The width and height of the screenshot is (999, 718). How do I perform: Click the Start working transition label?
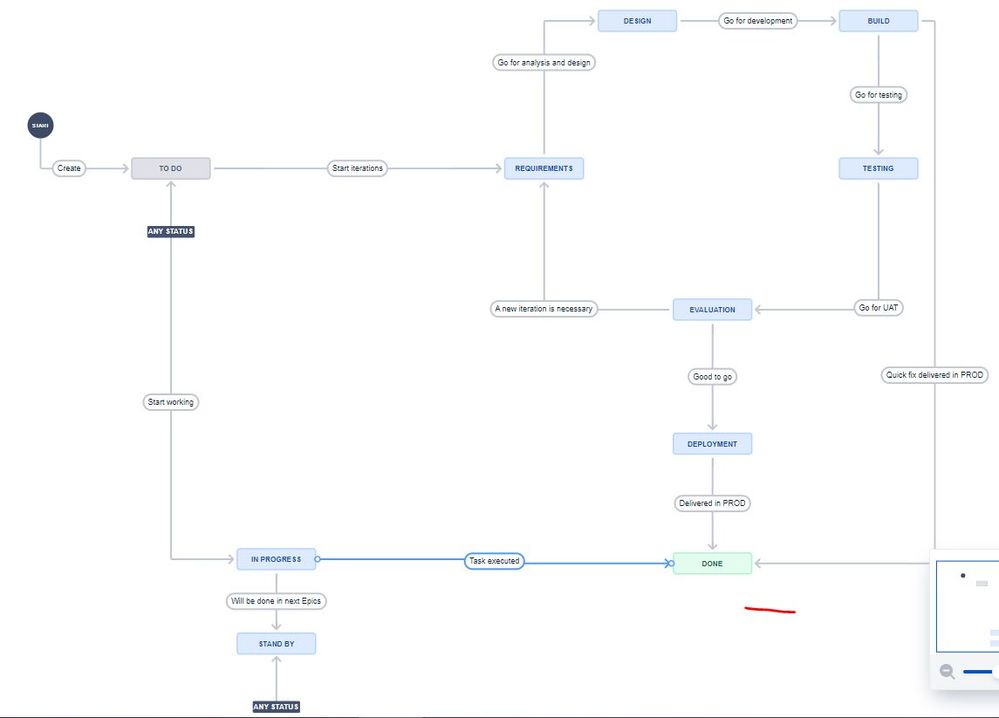point(171,402)
